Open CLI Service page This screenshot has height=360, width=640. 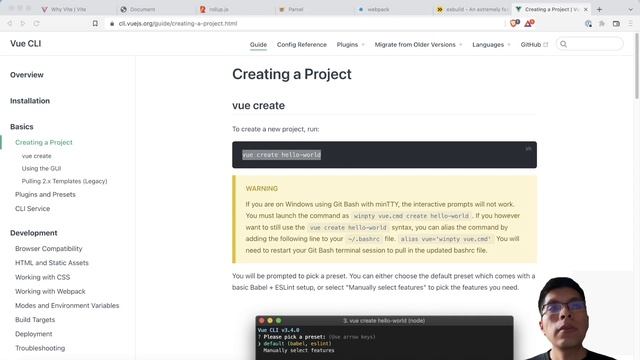point(33,209)
